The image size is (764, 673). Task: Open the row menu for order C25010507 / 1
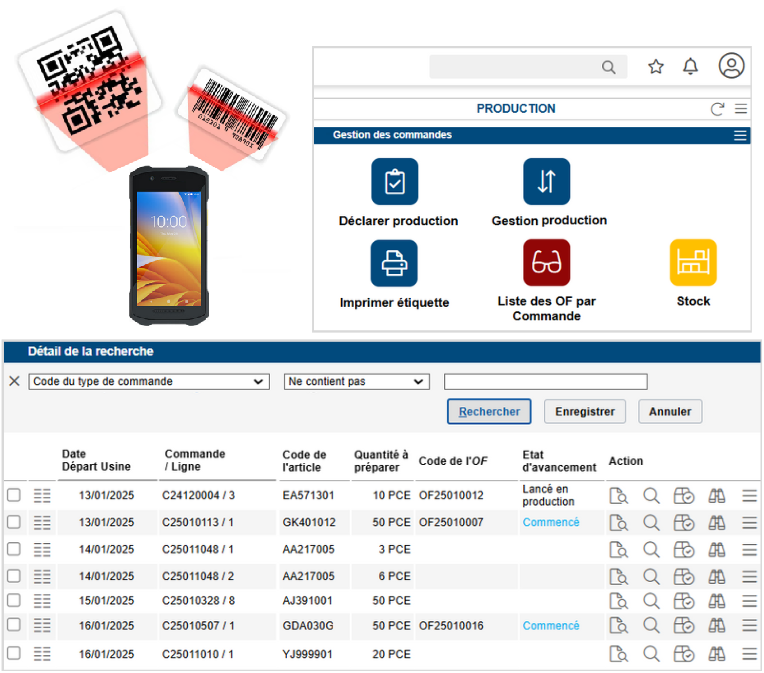[x=749, y=626]
